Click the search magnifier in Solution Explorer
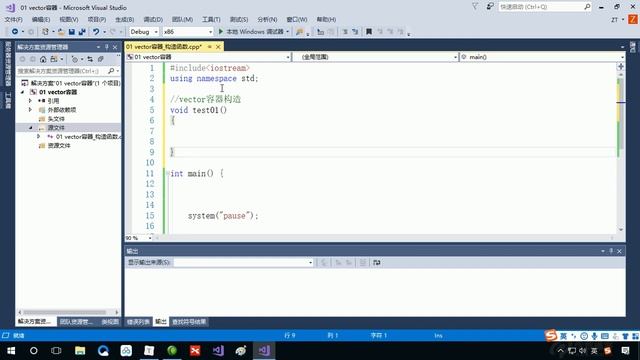640x360 pixels. coord(111,71)
